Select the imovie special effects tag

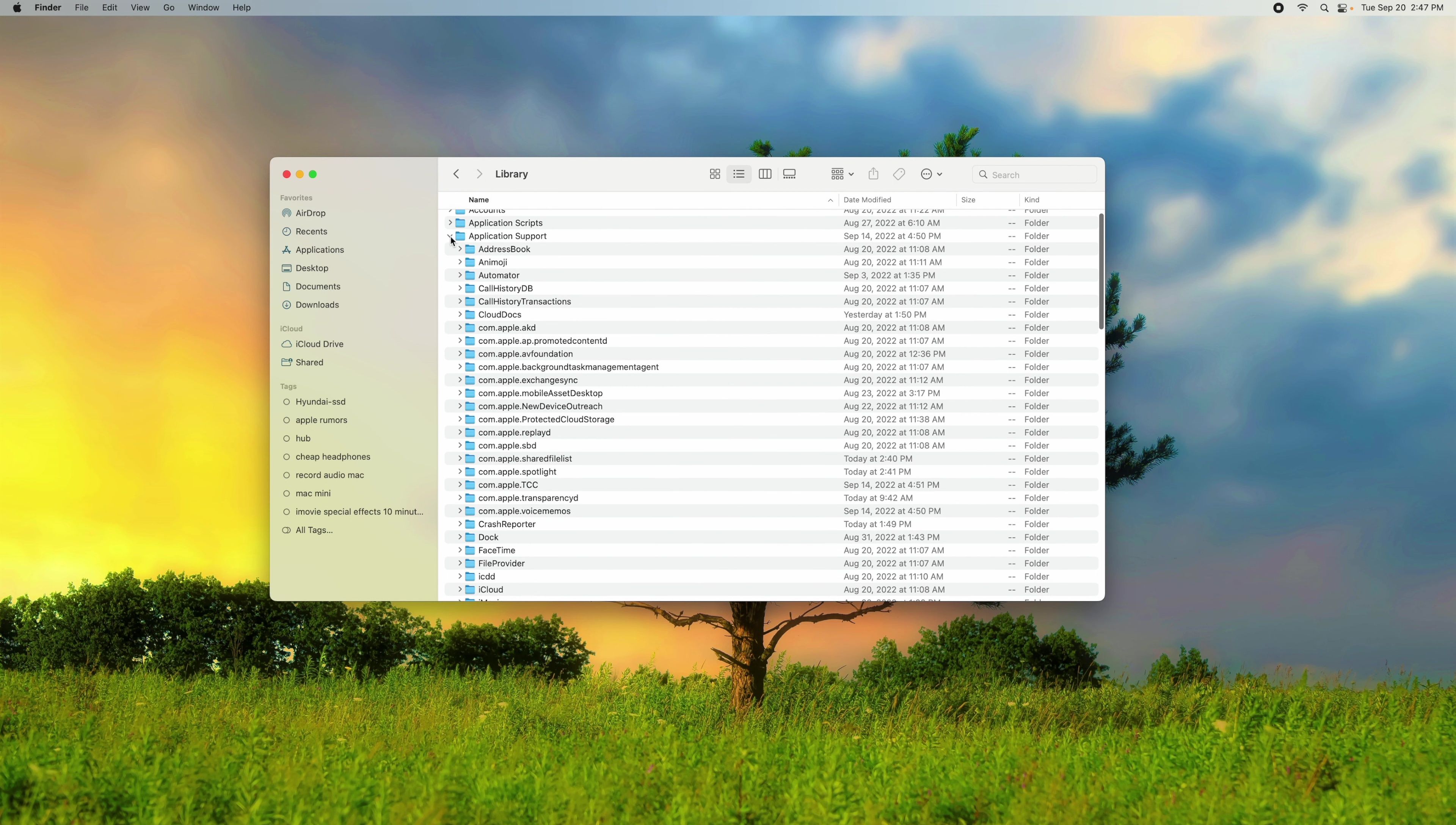353,512
